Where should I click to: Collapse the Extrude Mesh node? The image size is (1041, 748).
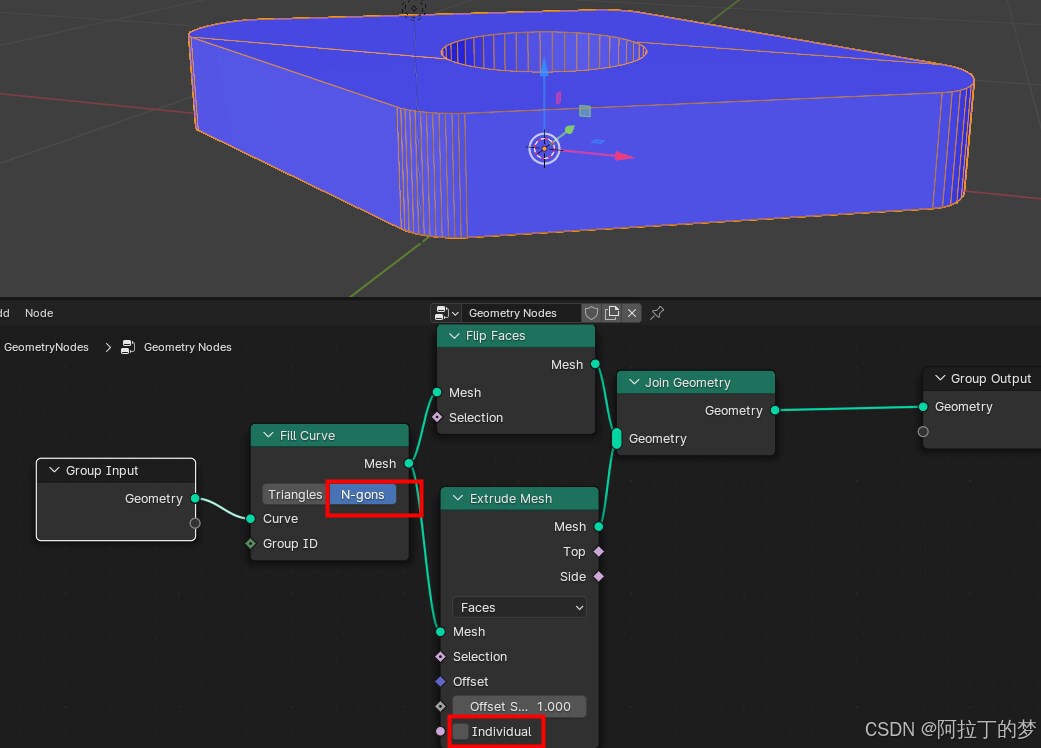coord(458,499)
